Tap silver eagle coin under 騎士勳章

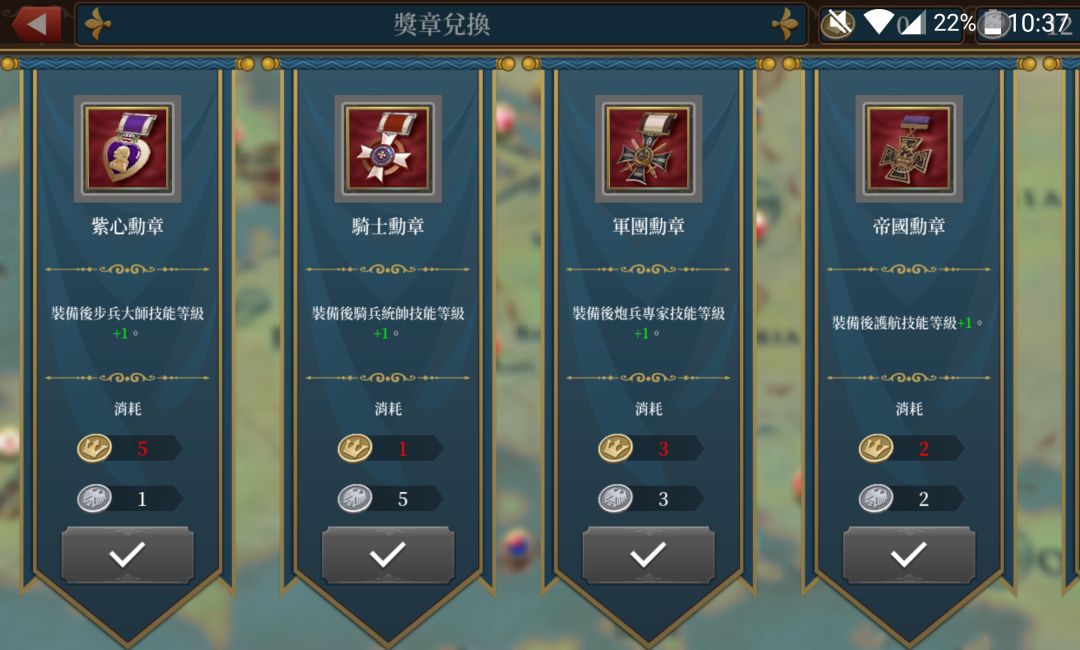click(x=355, y=499)
